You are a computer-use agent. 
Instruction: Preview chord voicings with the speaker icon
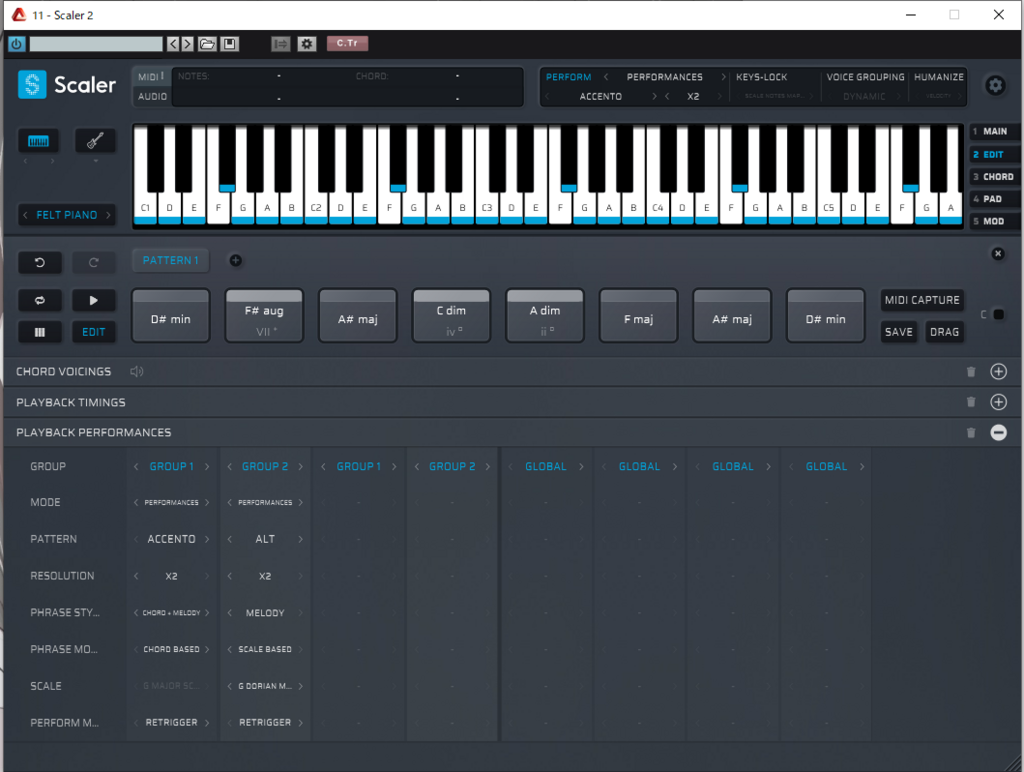pos(136,372)
